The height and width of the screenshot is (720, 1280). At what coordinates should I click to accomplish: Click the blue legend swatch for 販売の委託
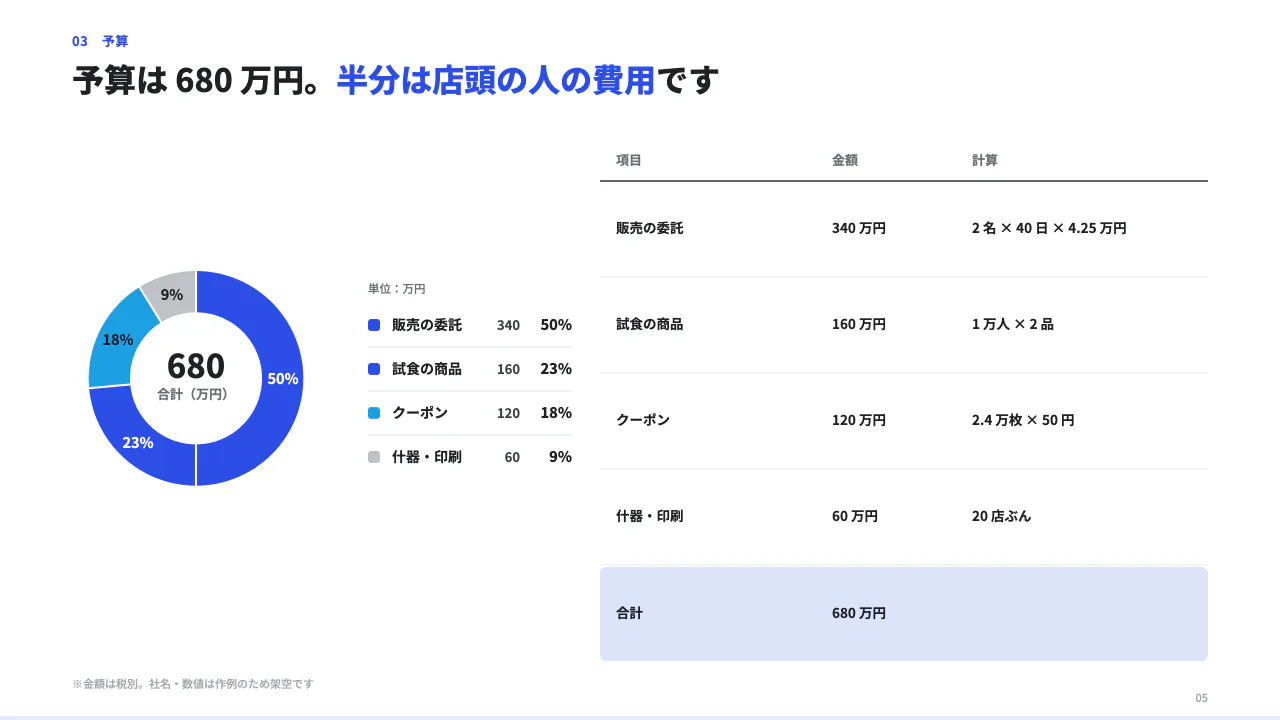pos(374,325)
